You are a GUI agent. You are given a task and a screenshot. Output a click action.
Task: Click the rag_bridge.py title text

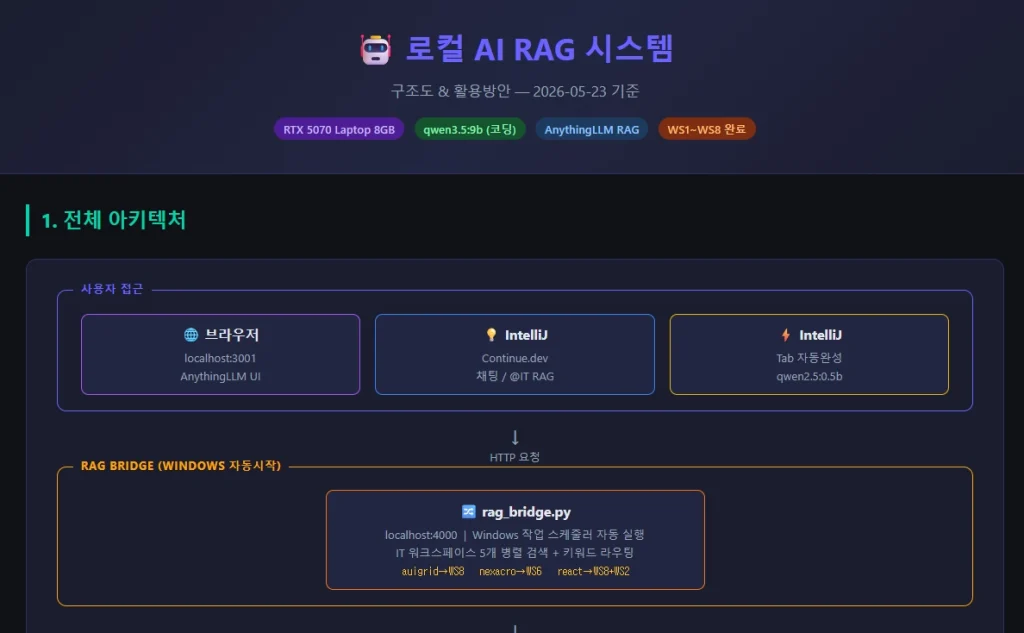click(526, 512)
